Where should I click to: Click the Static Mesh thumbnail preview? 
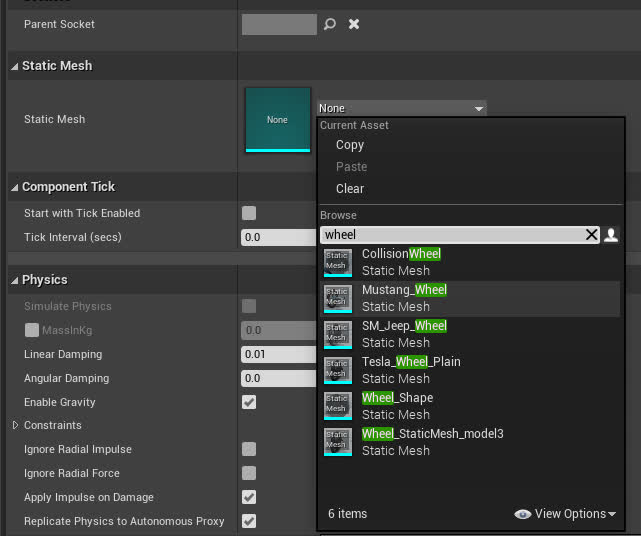277,119
